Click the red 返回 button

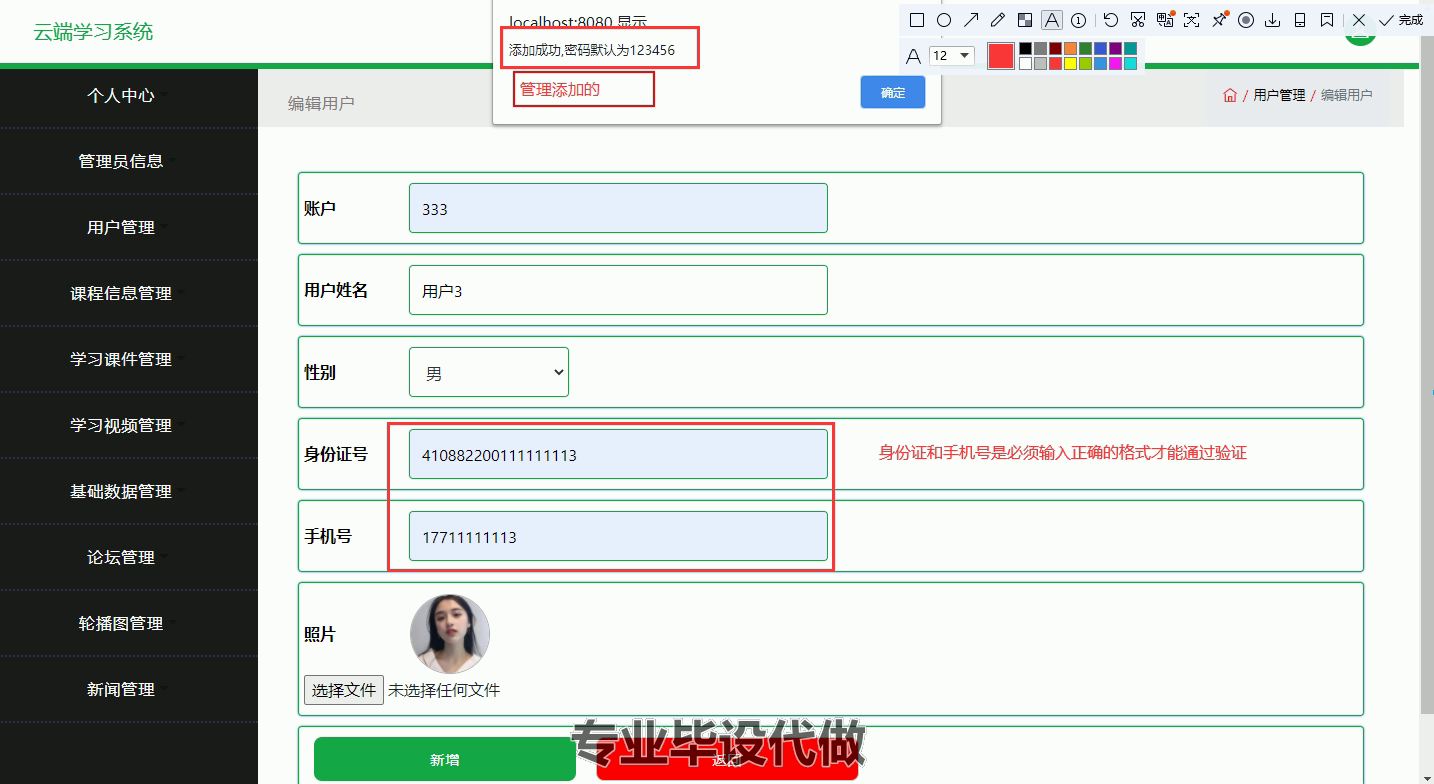(727, 760)
